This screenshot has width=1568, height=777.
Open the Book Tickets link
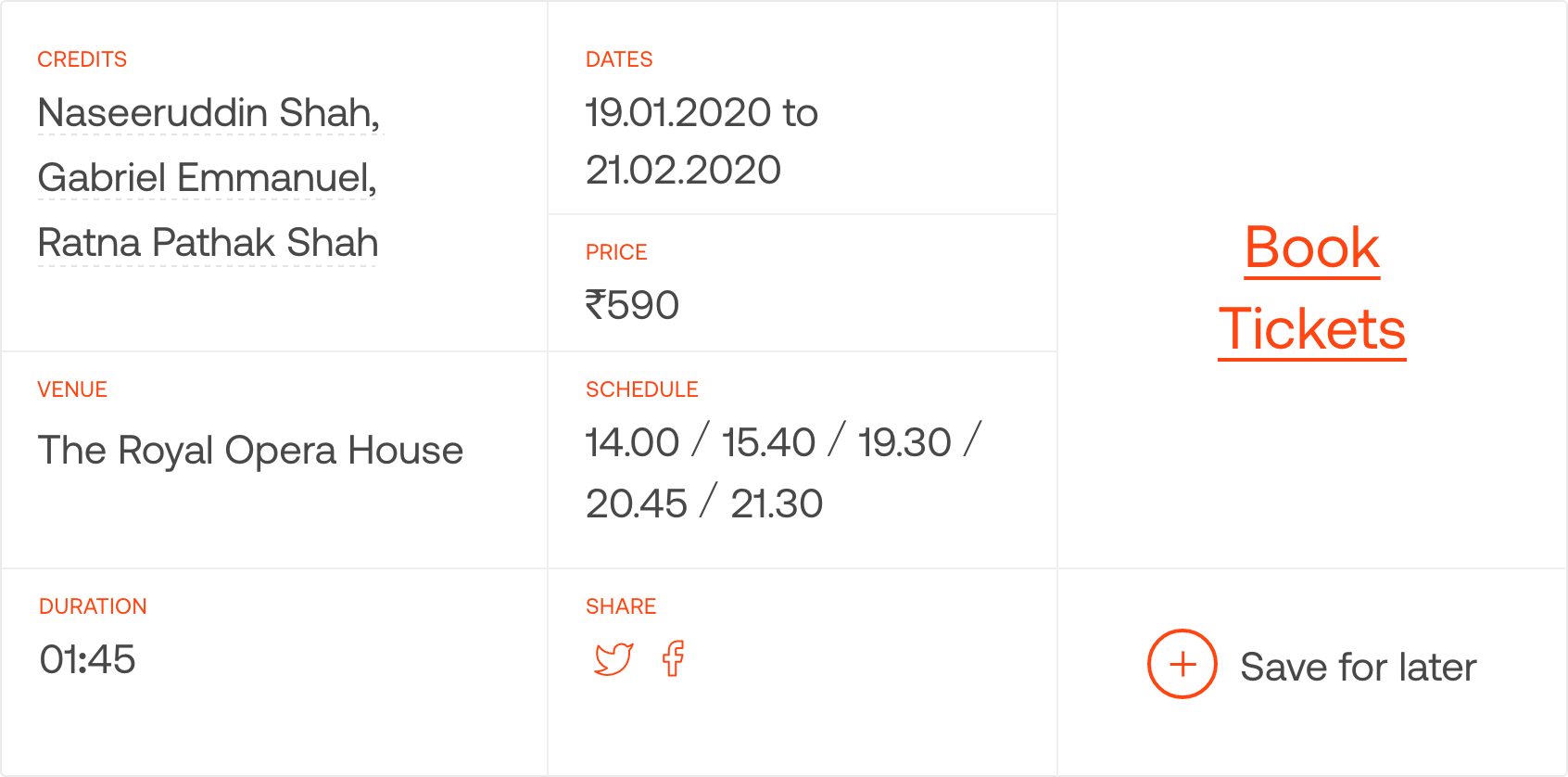(1311, 287)
